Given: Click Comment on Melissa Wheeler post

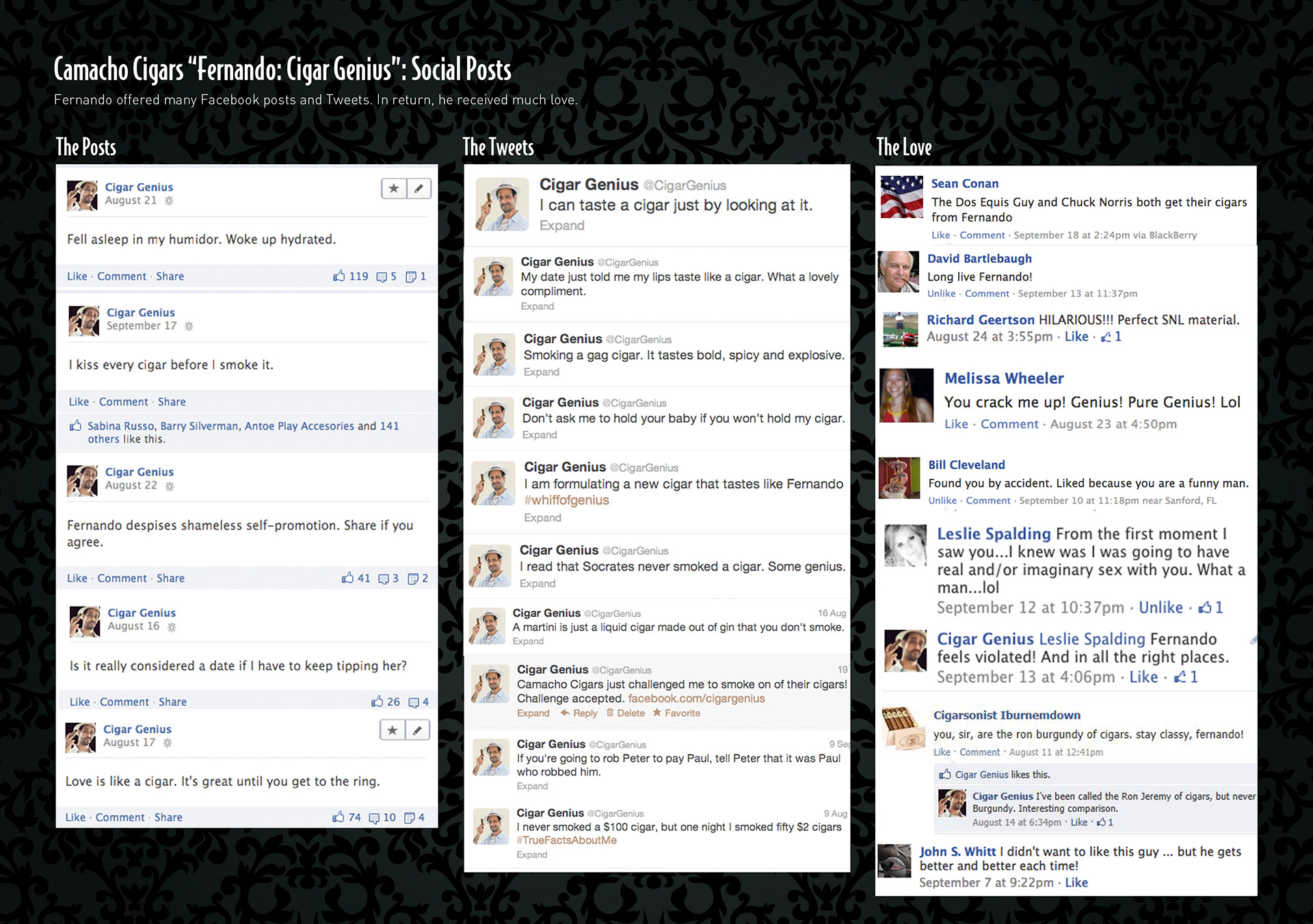Looking at the screenshot, I should 1009,424.
